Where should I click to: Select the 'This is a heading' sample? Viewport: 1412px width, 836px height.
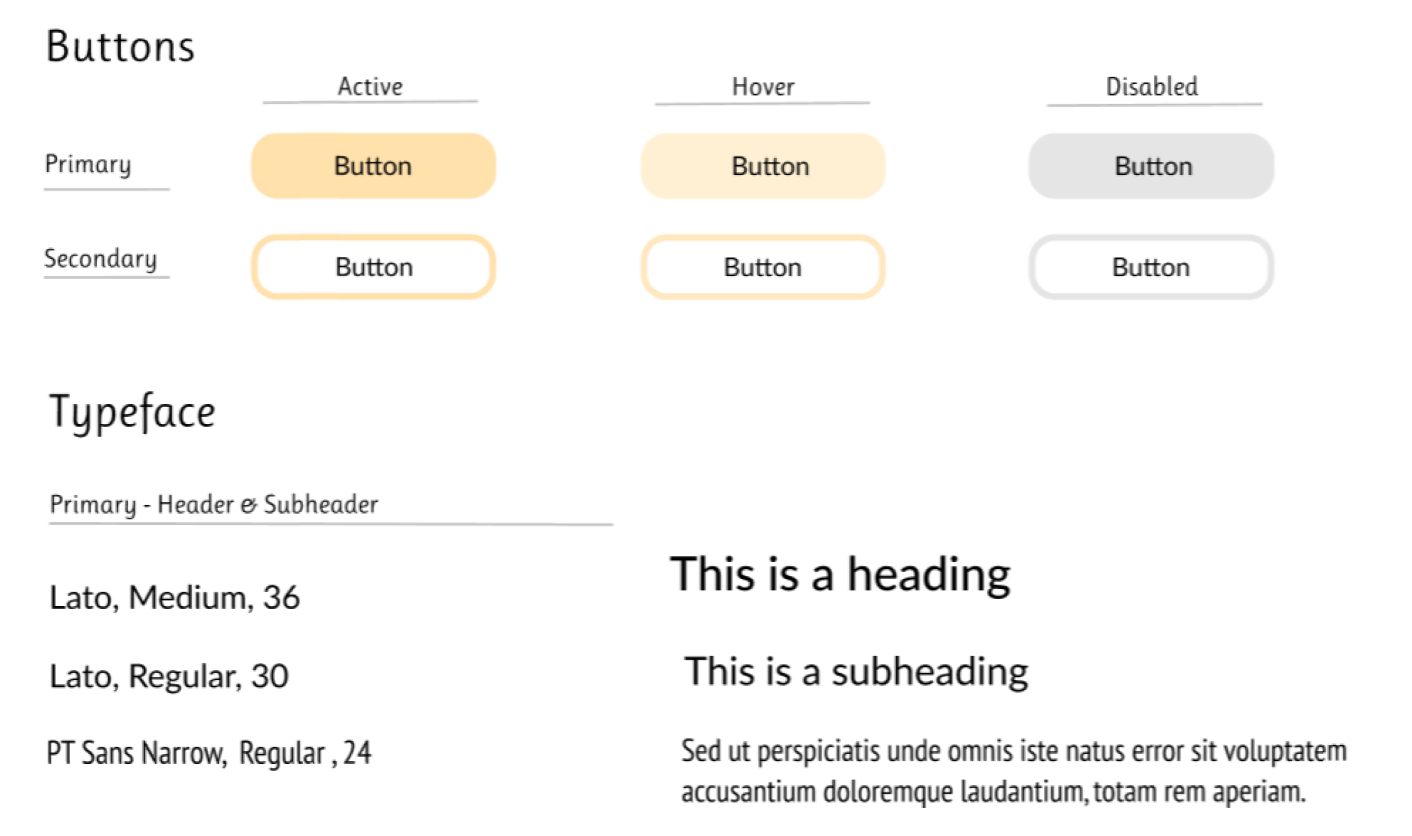click(x=840, y=575)
